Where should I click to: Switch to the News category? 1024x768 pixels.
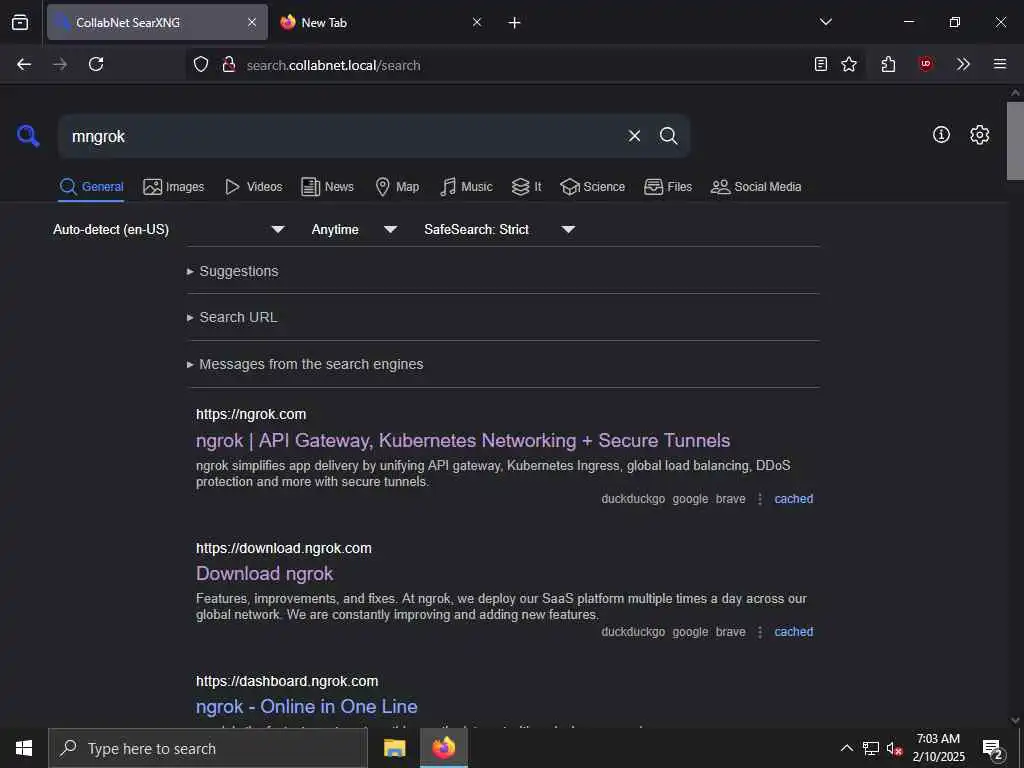pyautogui.click(x=327, y=187)
